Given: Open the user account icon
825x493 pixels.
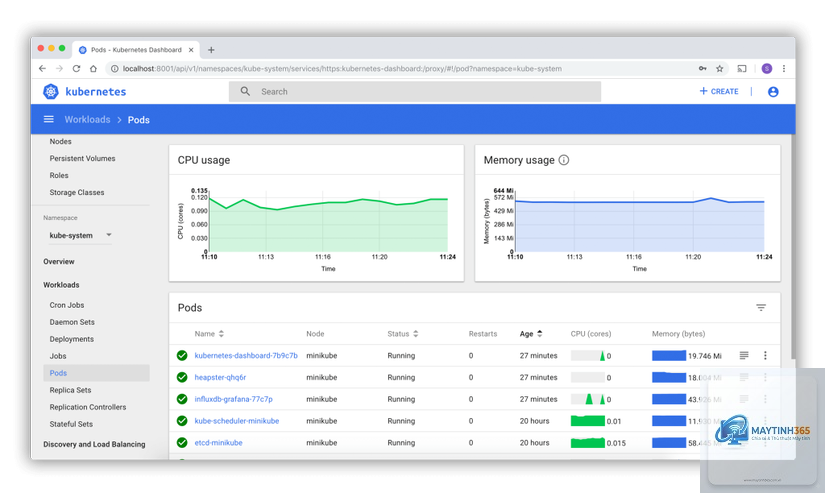Looking at the screenshot, I should (773, 92).
